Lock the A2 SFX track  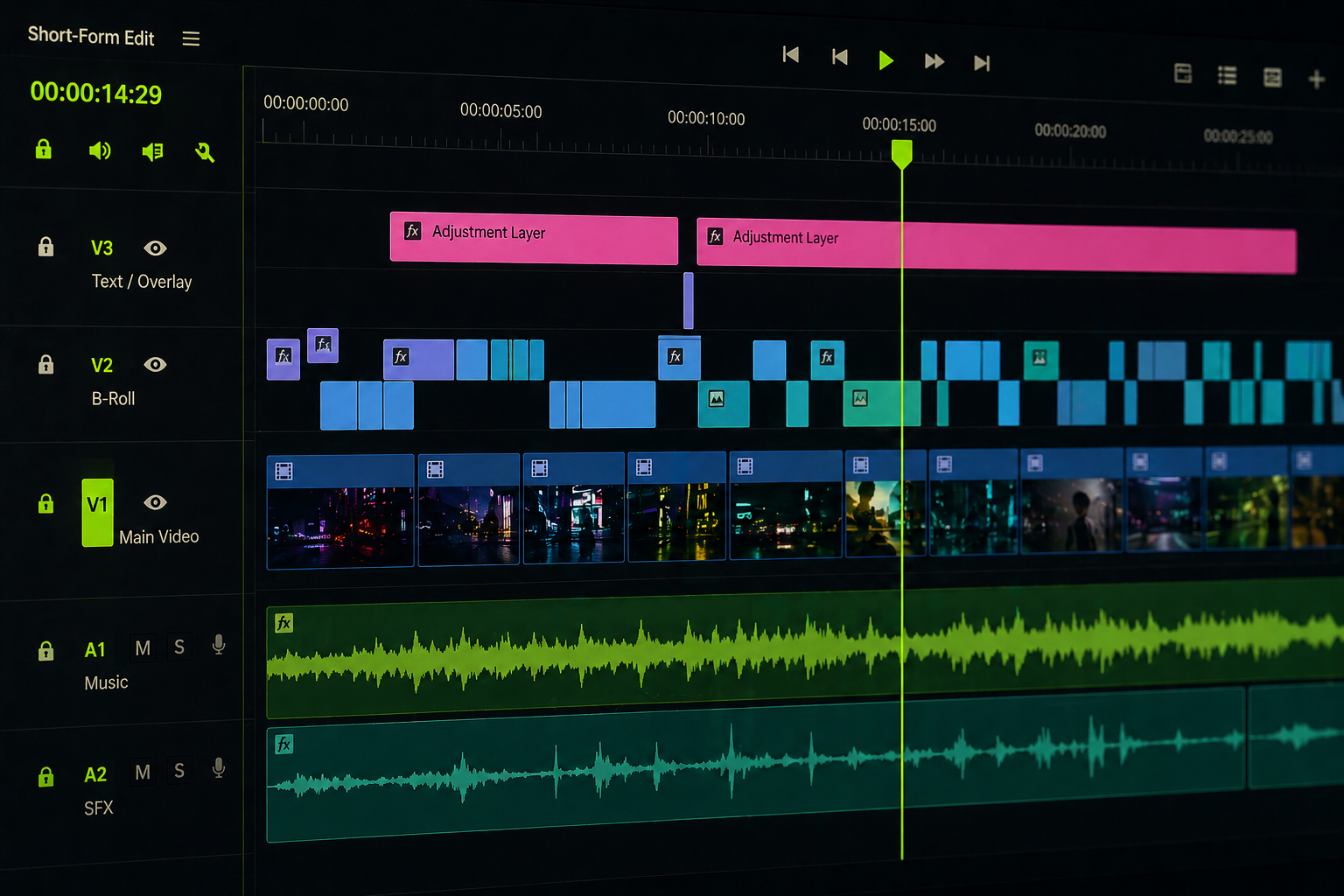(x=45, y=776)
